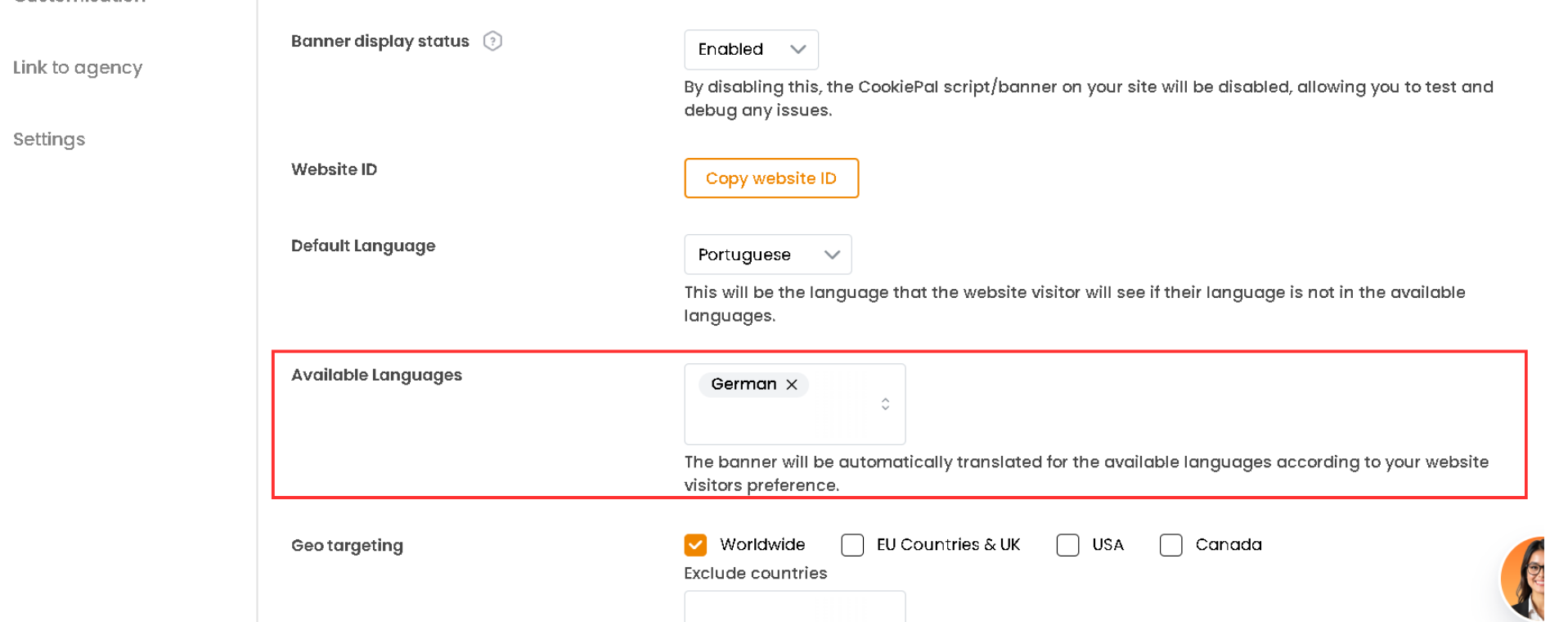Go to Link to agency in sidebar
1568x622 pixels.
pos(78,68)
